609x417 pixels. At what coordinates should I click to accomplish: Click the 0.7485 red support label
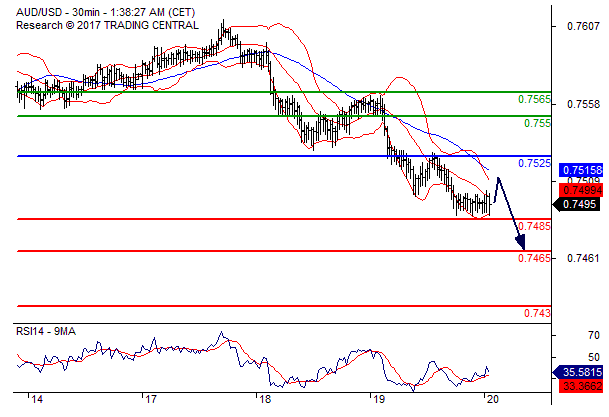click(534, 226)
